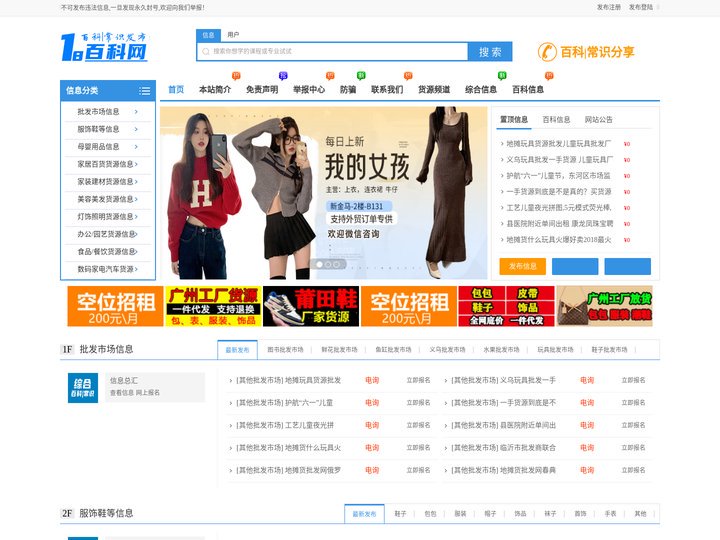Click the search magnifier icon in the search box

[206, 51]
